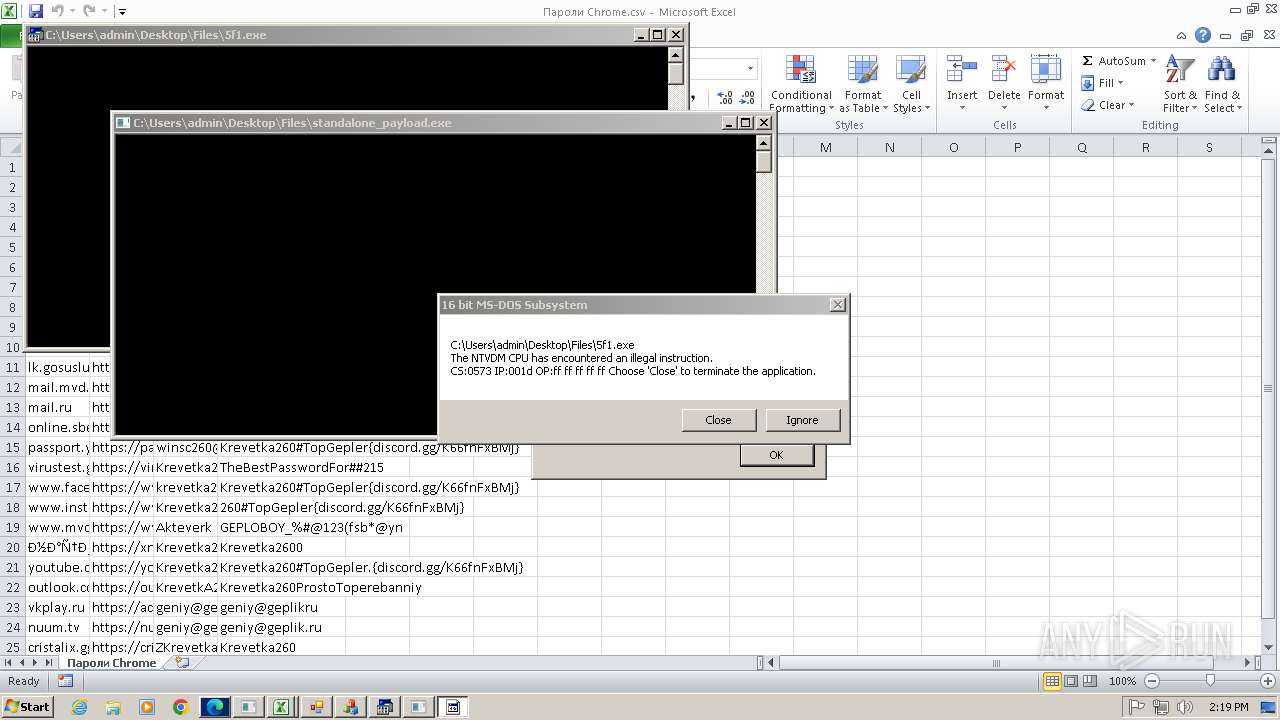This screenshot has height=720, width=1280.
Task: Click the OK button behind the MS-DOS dialog
Action: [x=776, y=455]
